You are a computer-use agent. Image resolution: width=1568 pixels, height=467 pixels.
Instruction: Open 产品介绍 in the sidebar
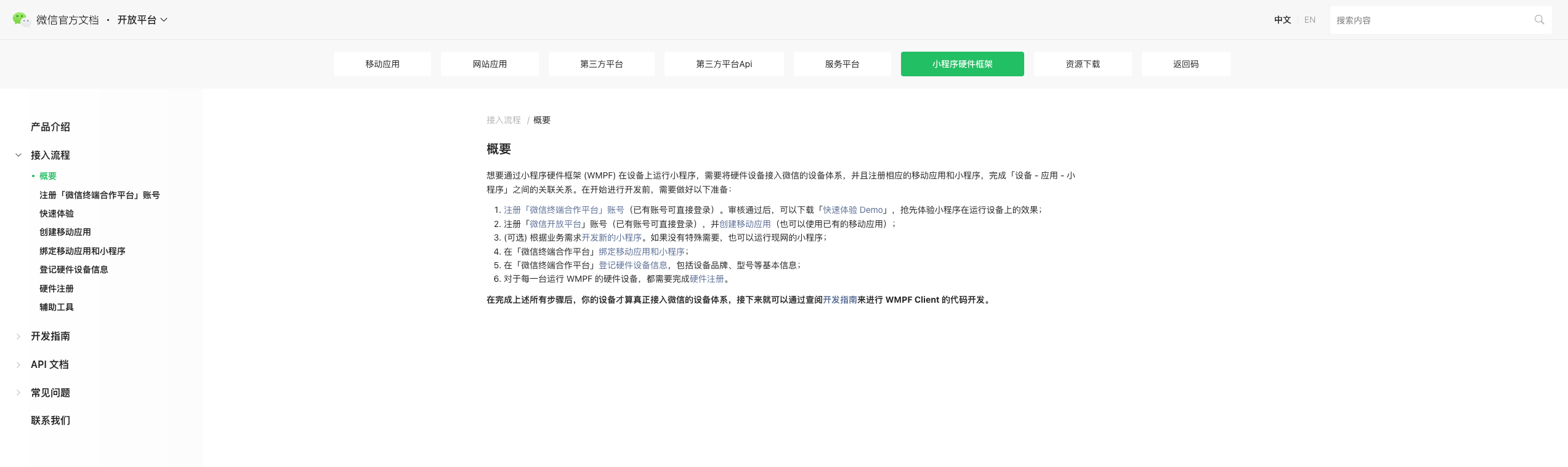pyautogui.click(x=51, y=127)
